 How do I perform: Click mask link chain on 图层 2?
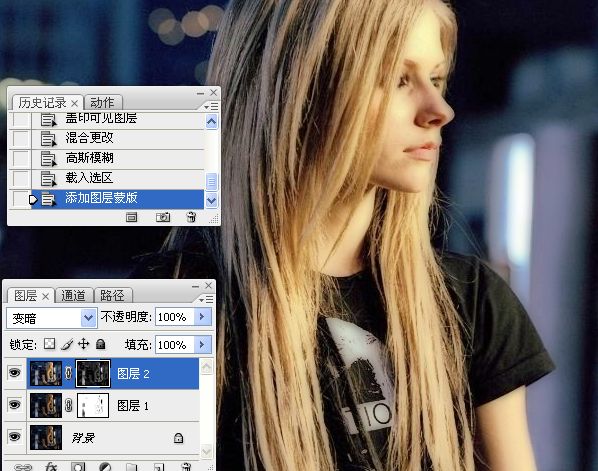click(69, 373)
